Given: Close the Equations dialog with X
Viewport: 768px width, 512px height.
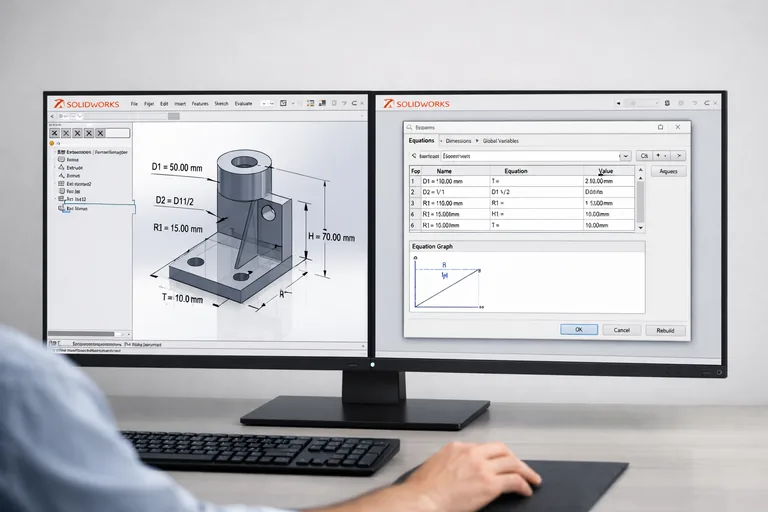Looking at the screenshot, I should 678,127.
